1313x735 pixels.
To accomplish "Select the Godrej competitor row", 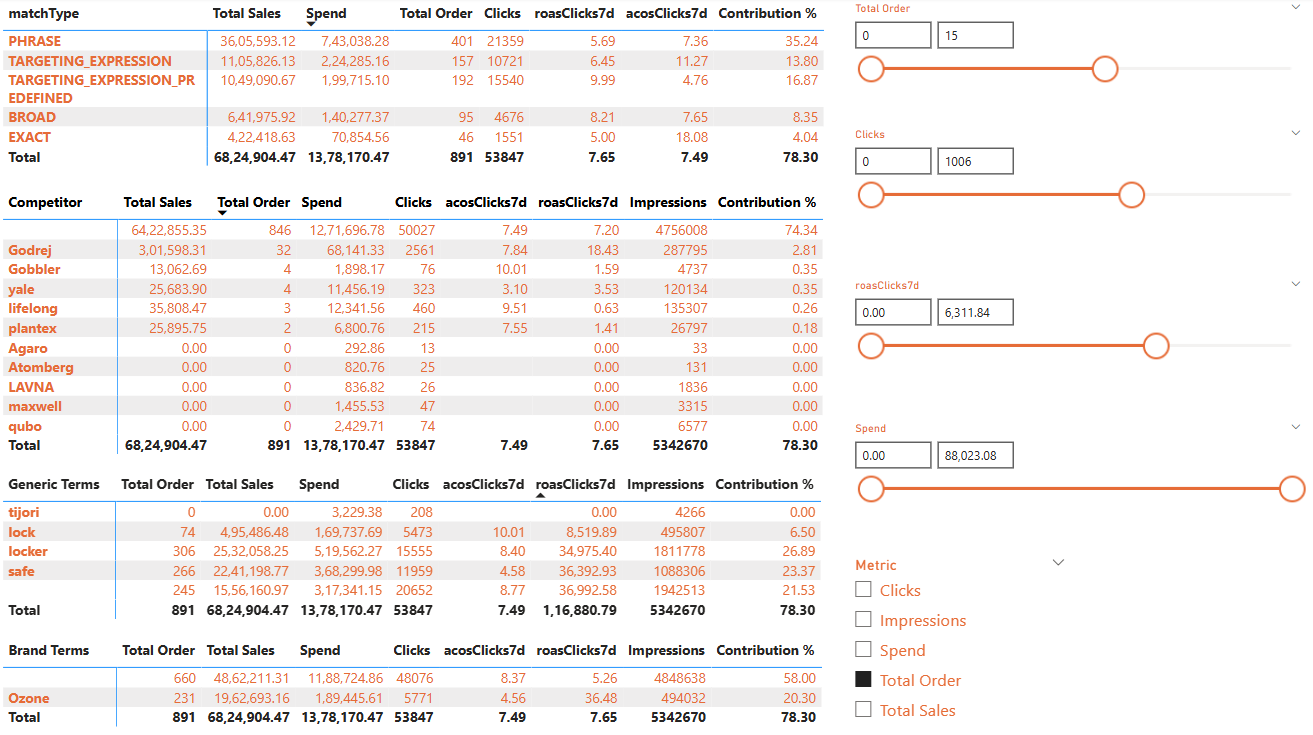I will 30,250.
